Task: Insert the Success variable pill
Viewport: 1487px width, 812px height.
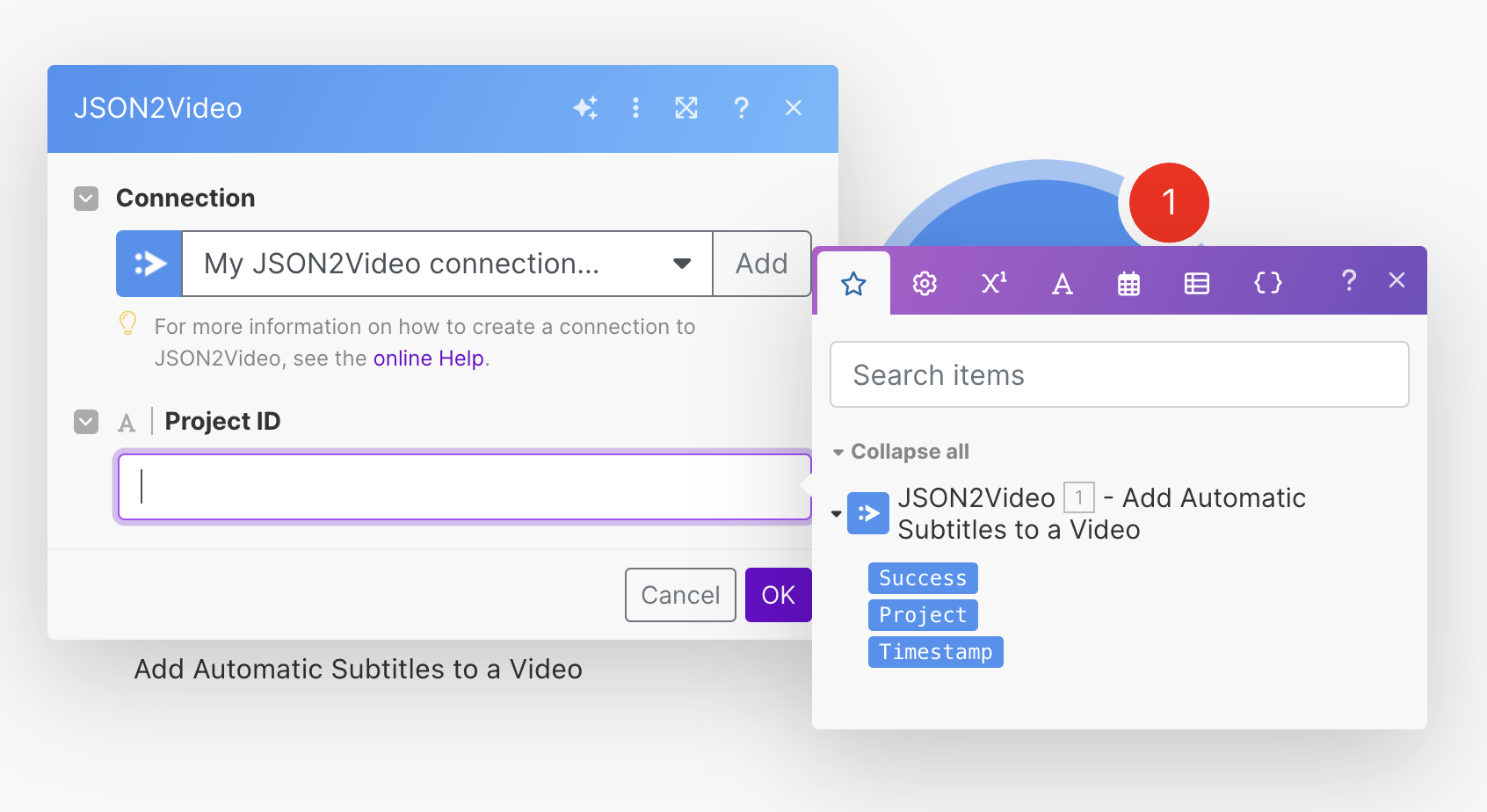Action: tap(923, 578)
